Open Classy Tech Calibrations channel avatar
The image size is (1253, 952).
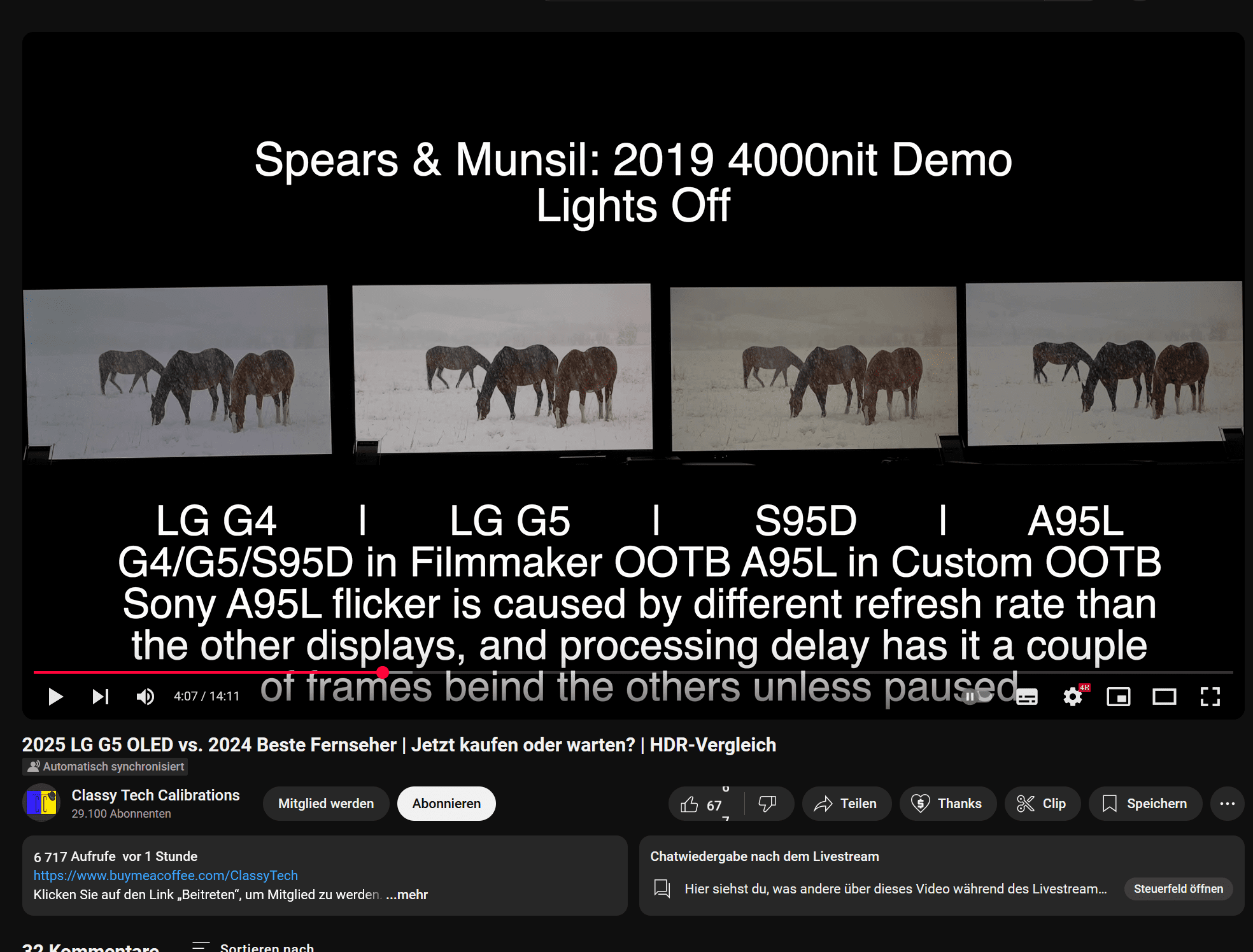pos(41,802)
